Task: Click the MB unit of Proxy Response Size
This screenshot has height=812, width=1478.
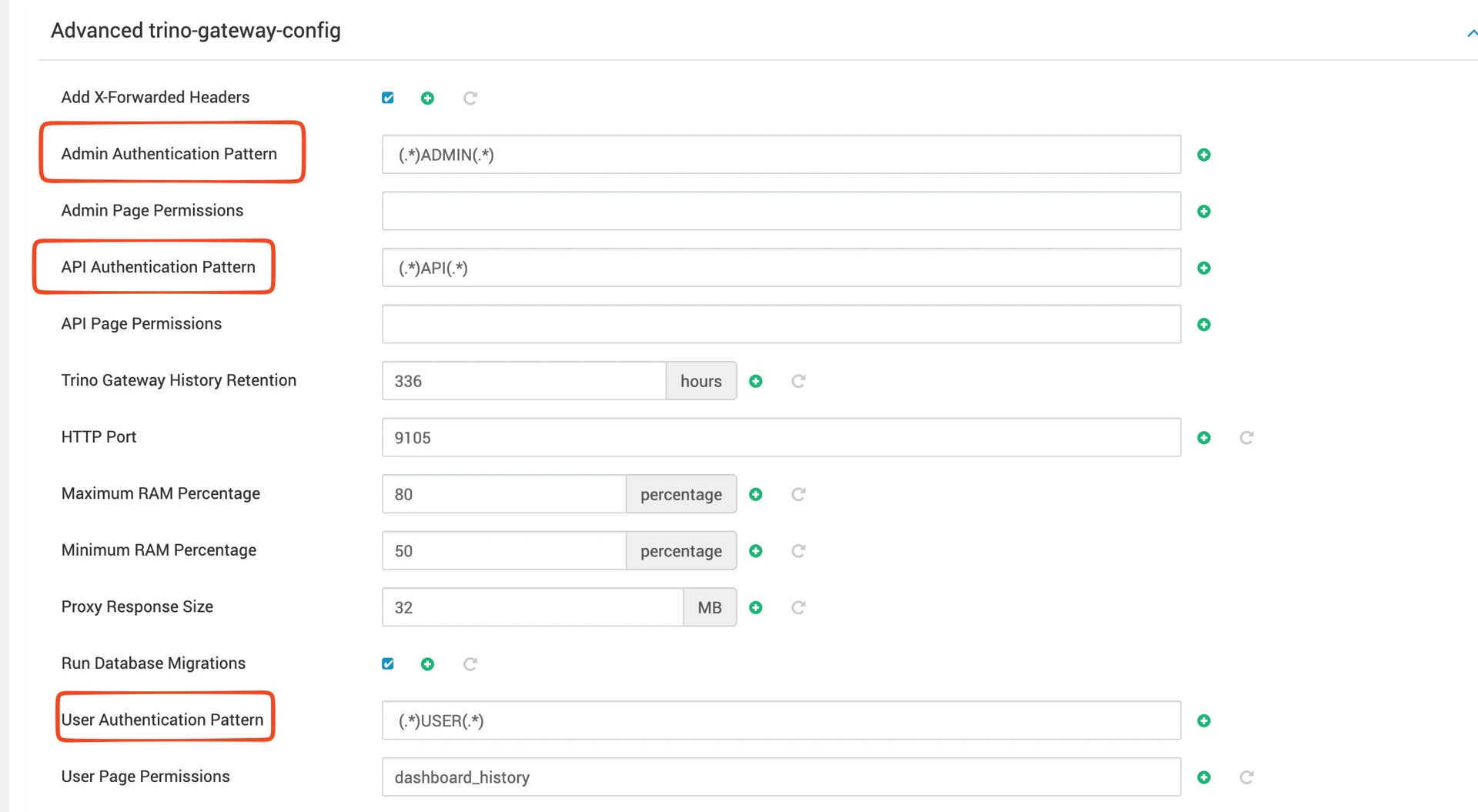Action: point(710,607)
